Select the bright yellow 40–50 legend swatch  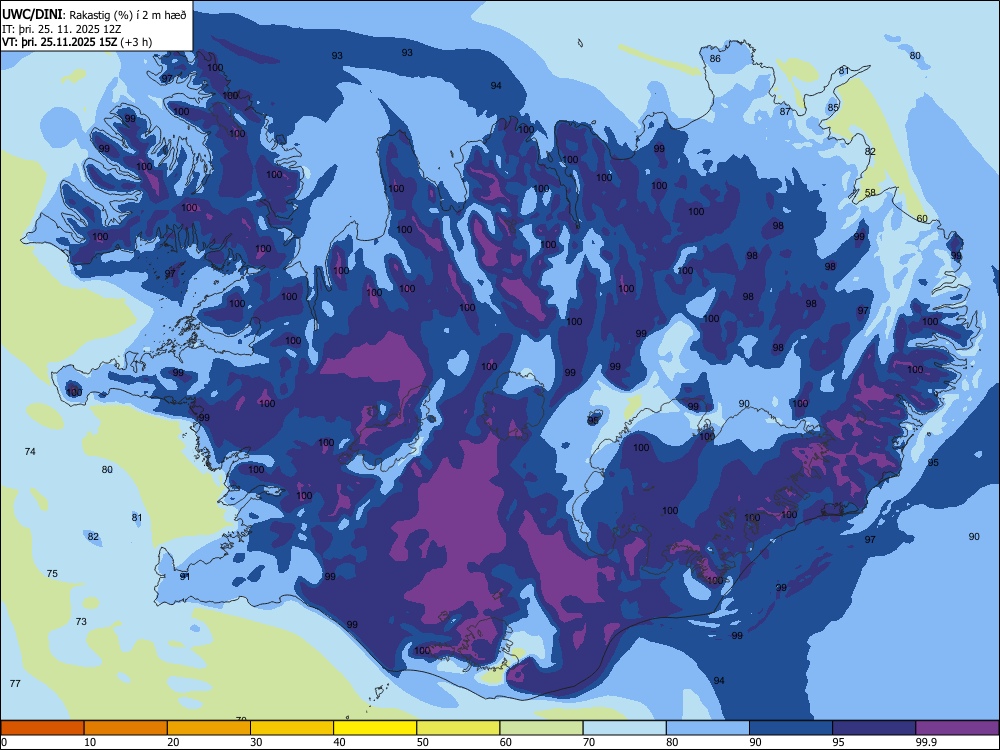pos(375,728)
